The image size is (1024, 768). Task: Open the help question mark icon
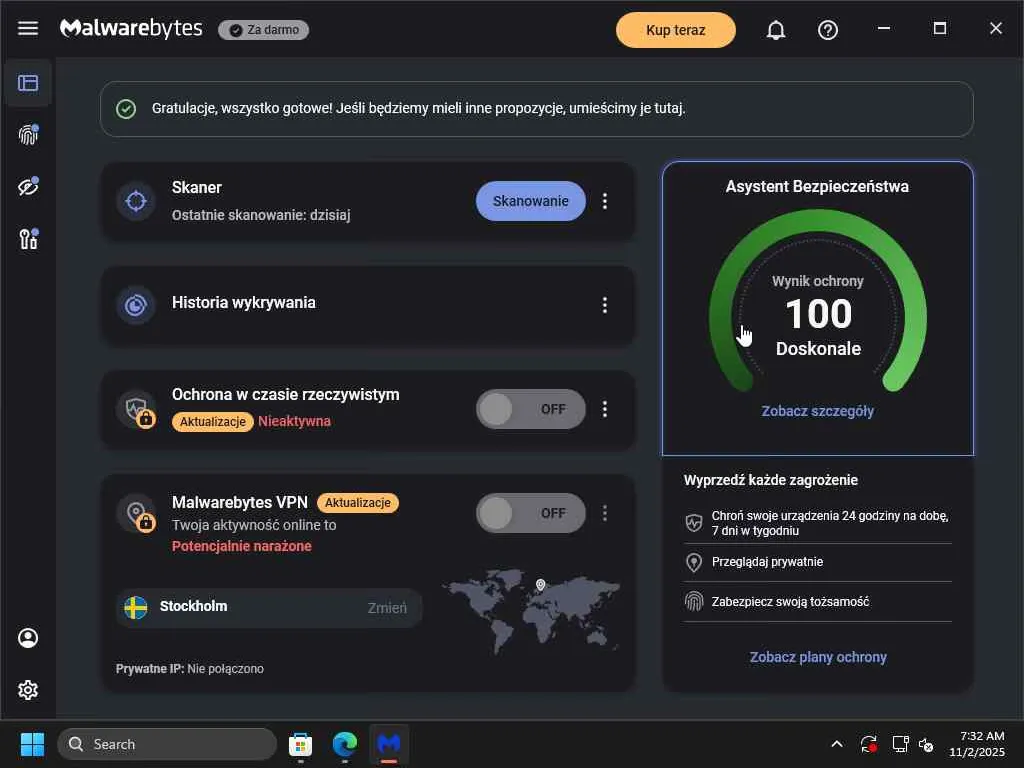tap(827, 30)
